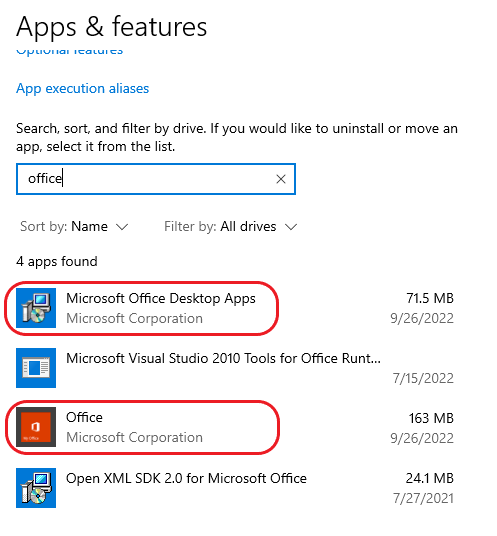
Task: Click the Visual Studio 2010 Tools icon
Action: (x=36, y=368)
